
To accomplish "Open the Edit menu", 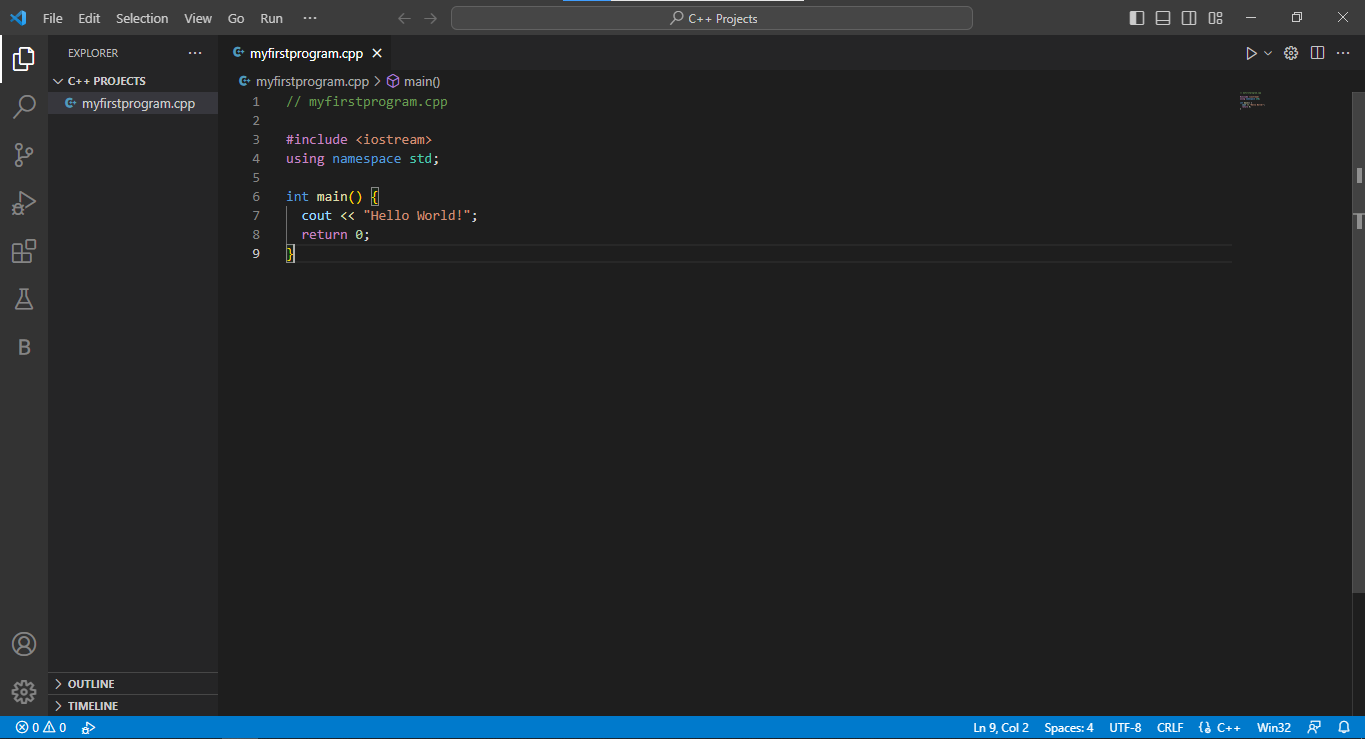I will (89, 18).
